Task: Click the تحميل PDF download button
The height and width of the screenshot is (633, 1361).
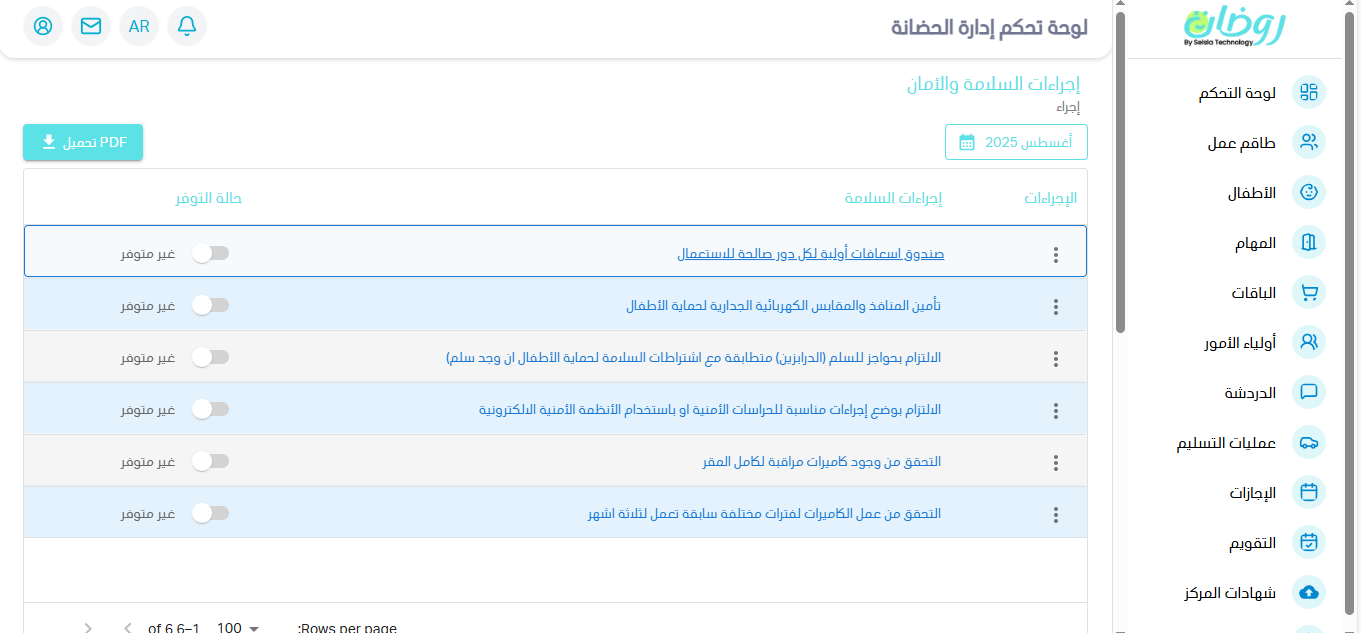Action: pyautogui.click(x=82, y=142)
